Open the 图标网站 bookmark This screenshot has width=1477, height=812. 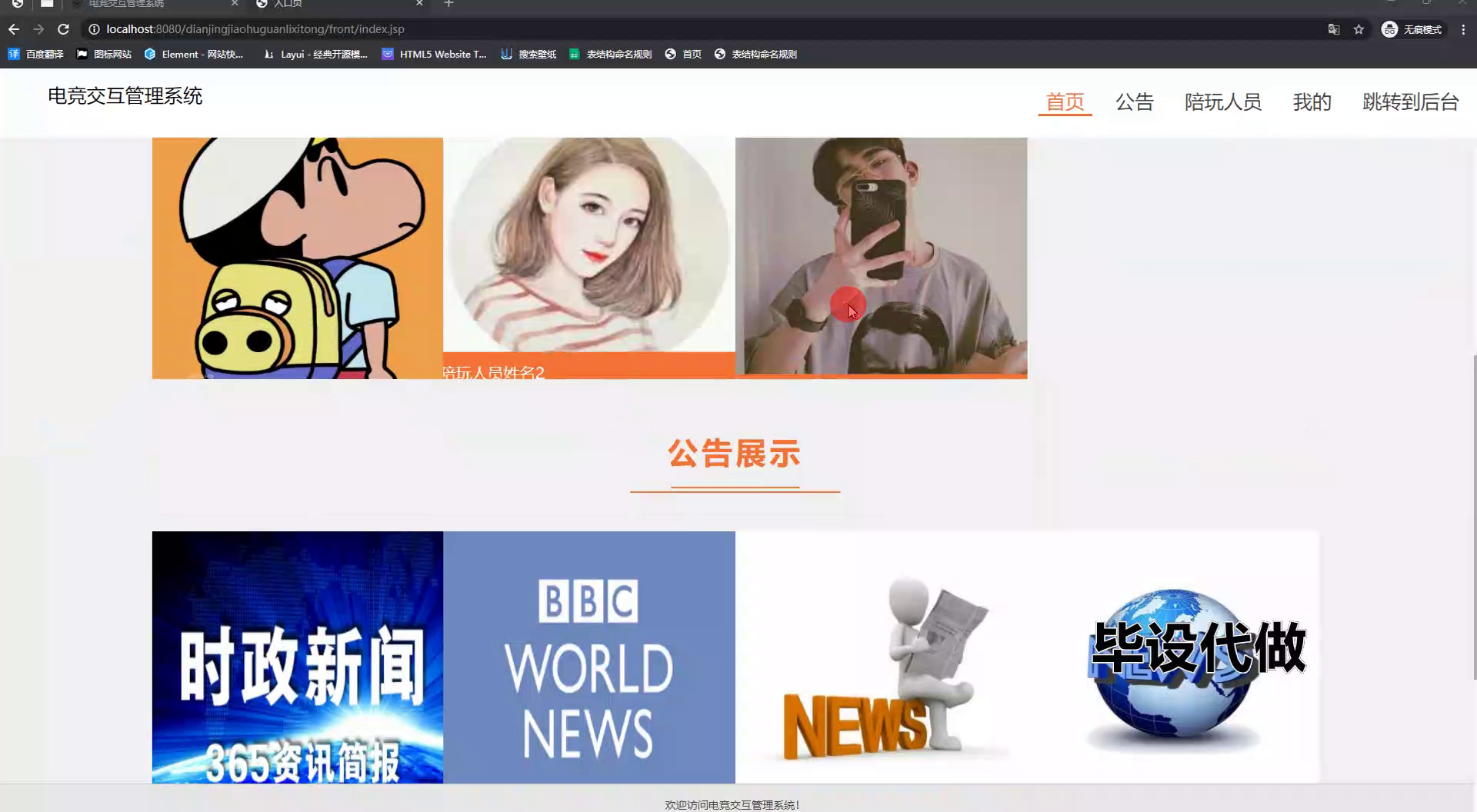point(104,54)
